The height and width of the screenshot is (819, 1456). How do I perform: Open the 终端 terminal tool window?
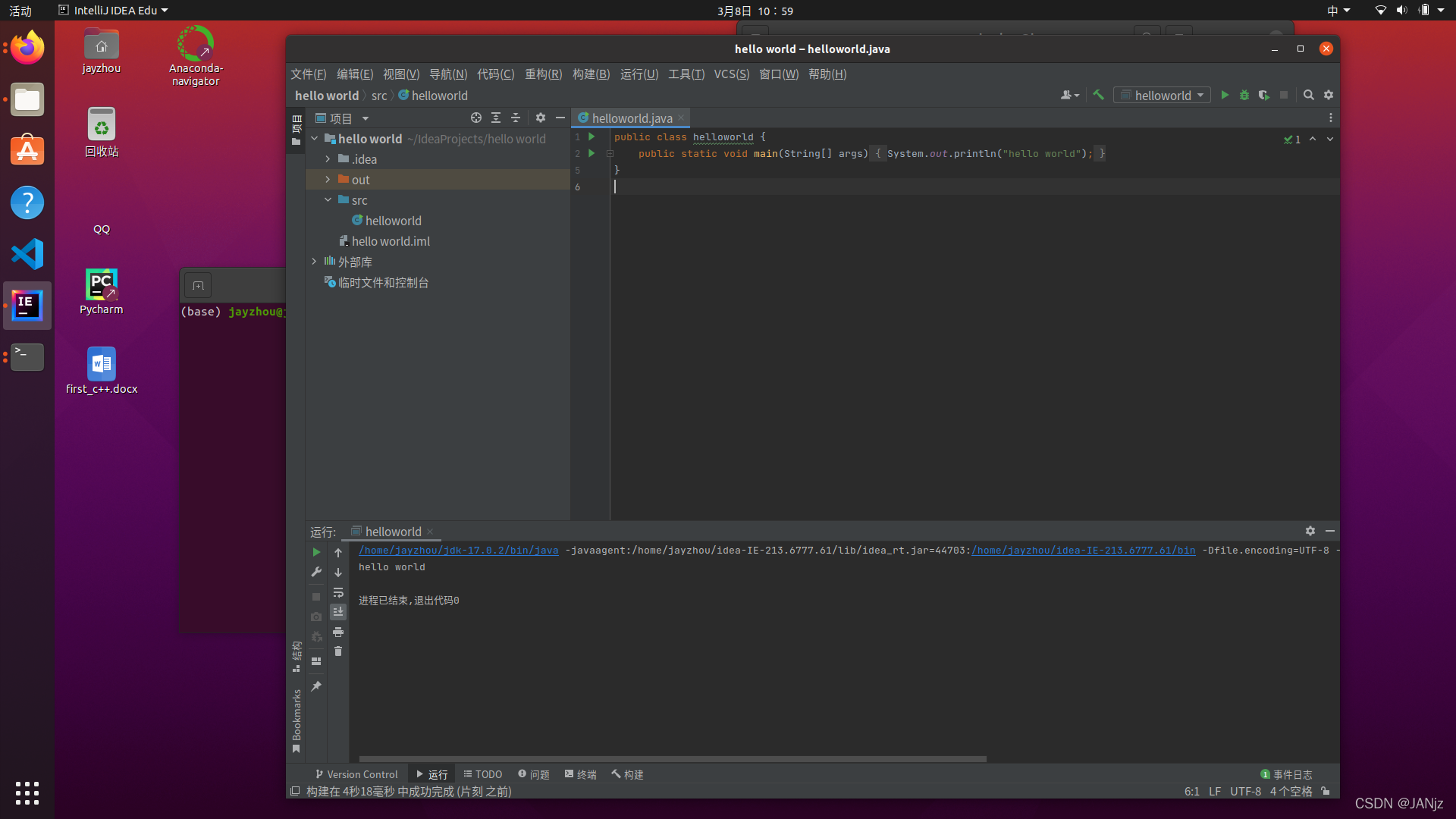point(580,774)
